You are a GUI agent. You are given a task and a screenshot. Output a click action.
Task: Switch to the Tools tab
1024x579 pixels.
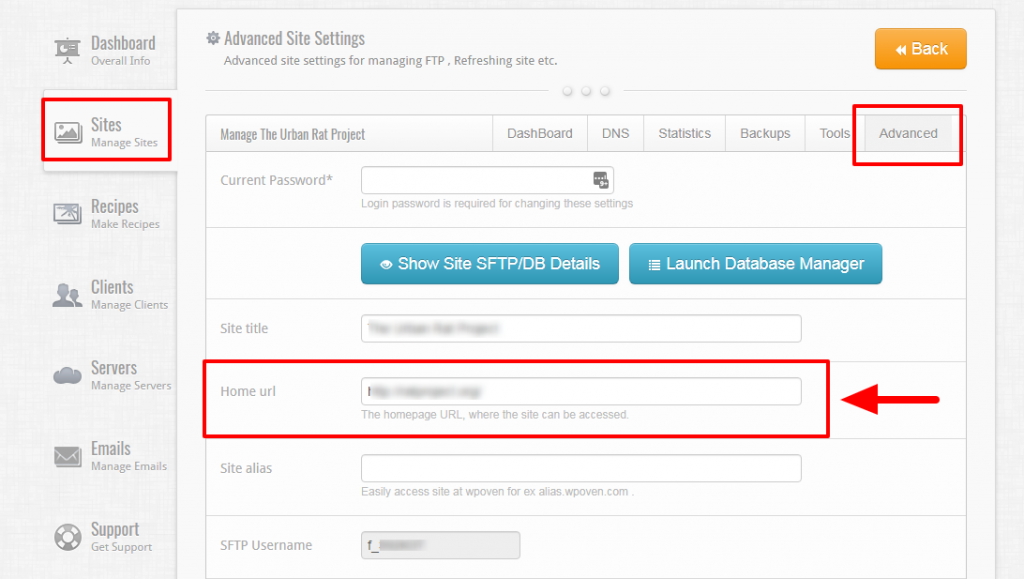tap(835, 133)
